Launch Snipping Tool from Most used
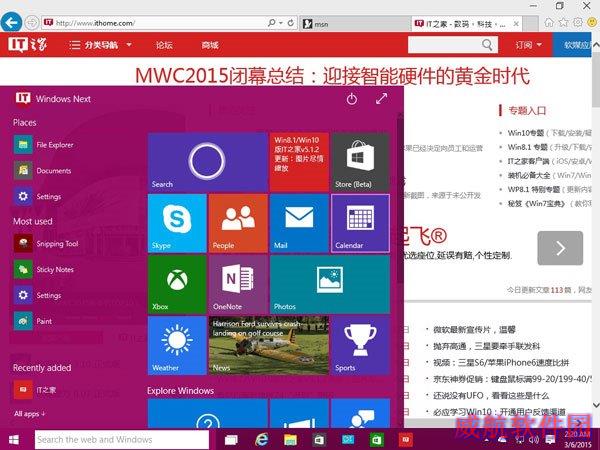This screenshot has width=600, height=450. pos(46,244)
